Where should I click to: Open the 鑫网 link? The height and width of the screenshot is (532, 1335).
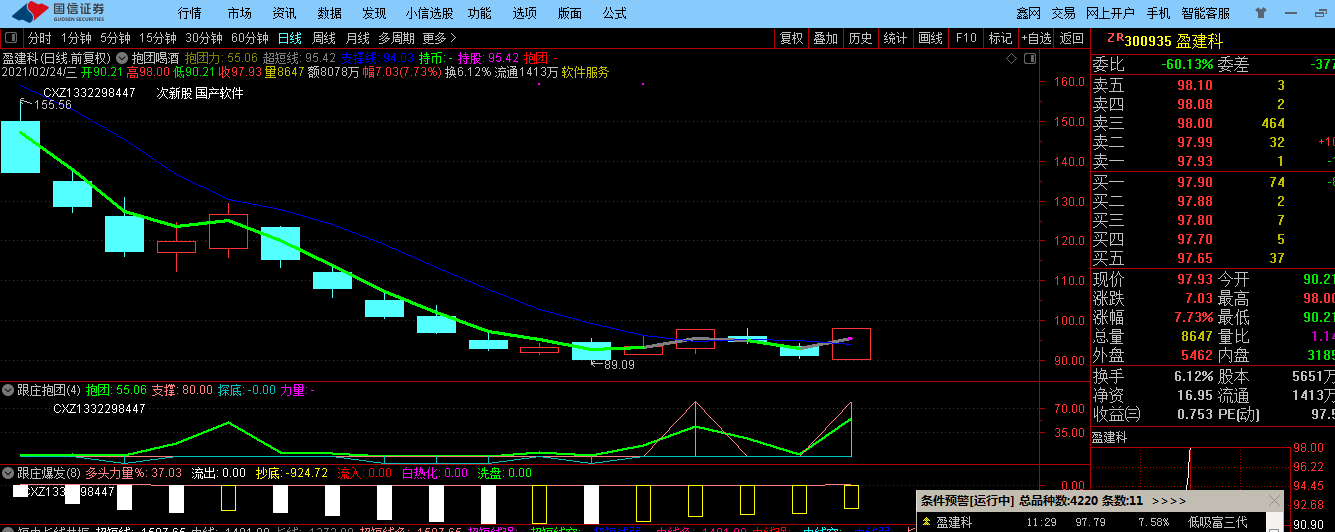(x=1029, y=13)
